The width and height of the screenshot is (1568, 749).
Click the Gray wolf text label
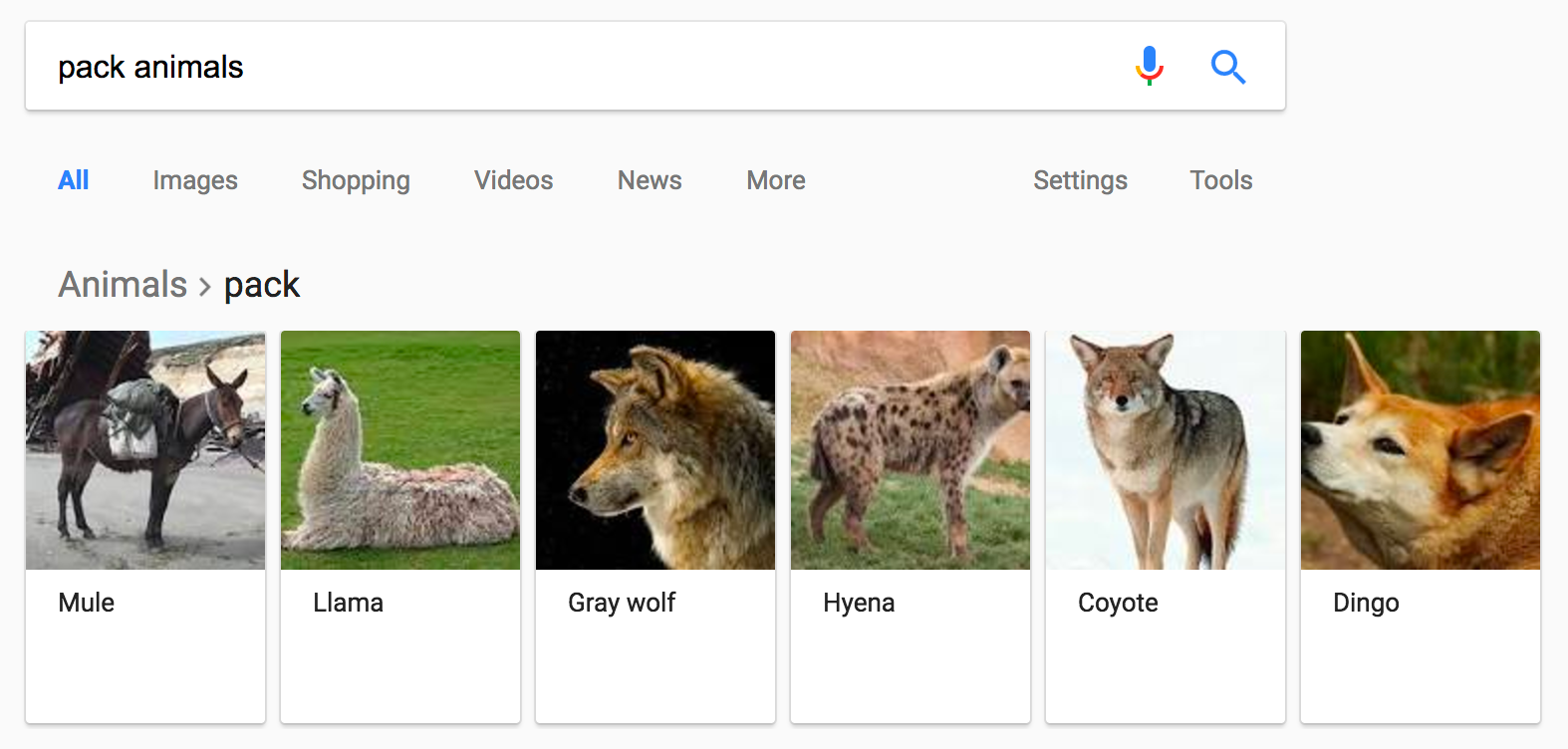coord(622,603)
